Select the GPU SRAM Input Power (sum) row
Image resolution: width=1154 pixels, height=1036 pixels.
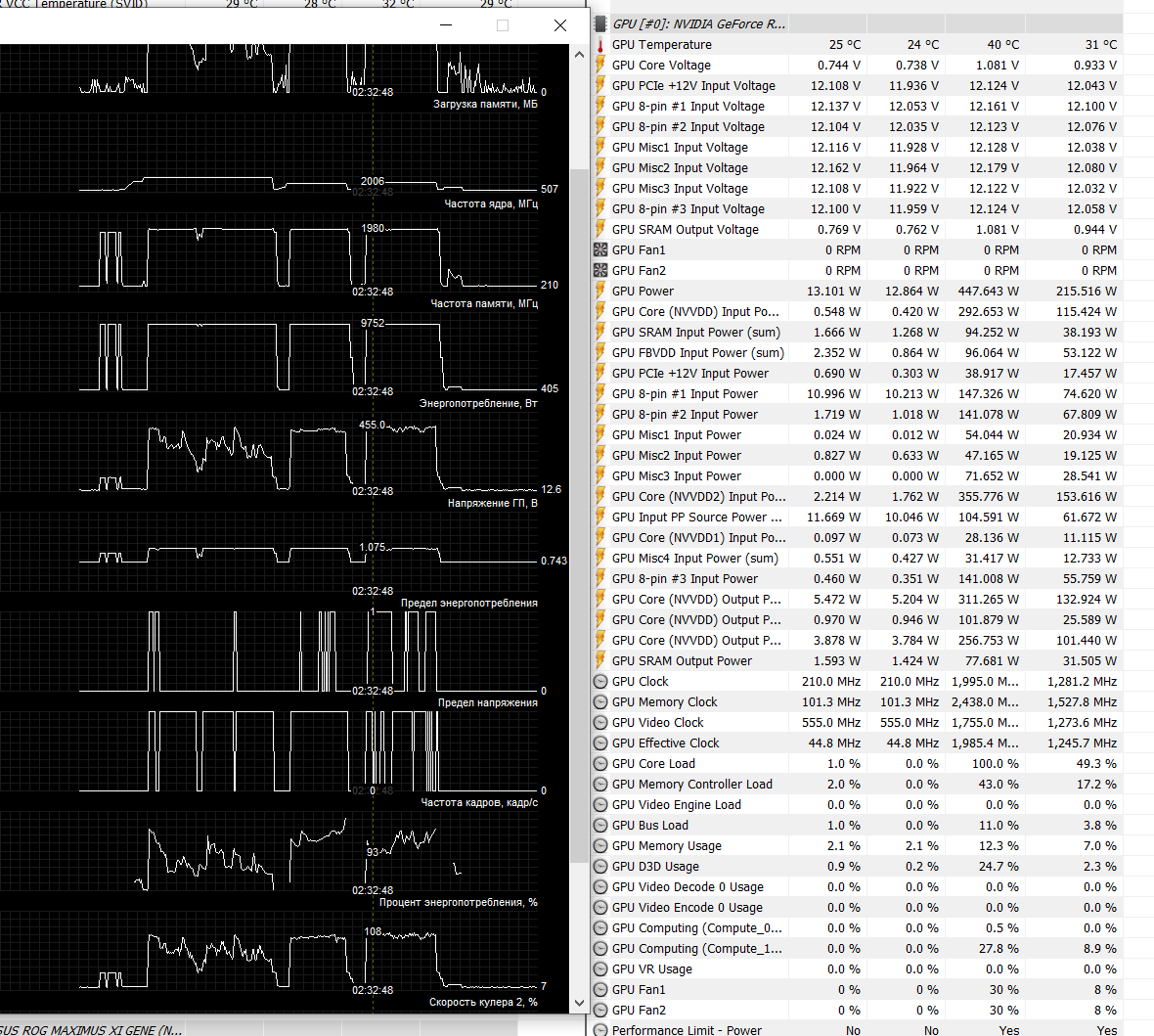click(856, 333)
